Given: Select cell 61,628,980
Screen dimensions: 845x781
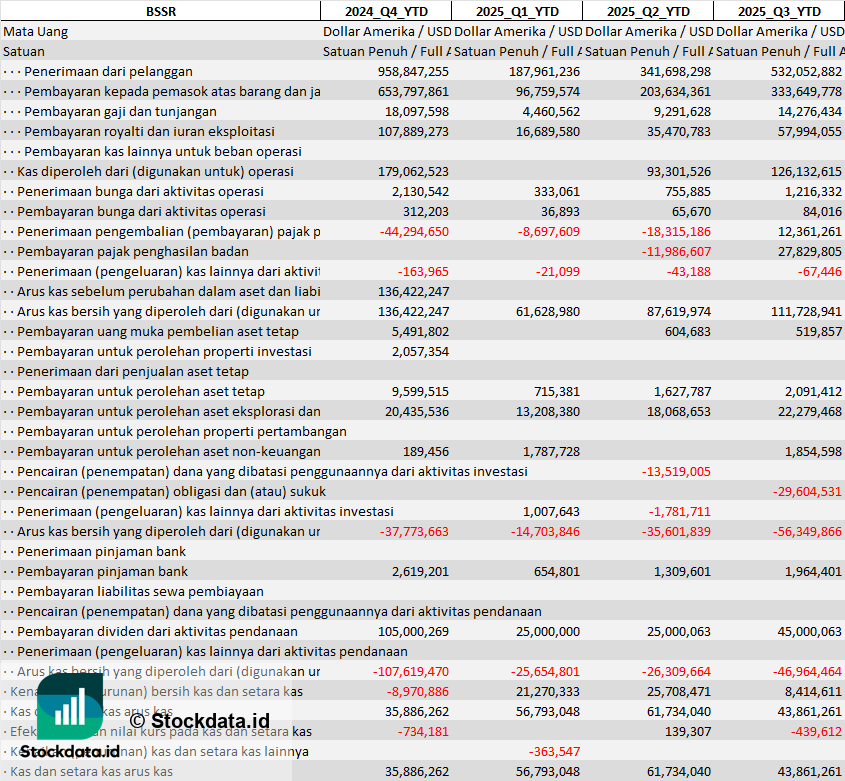Looking at the screenshot, I should pyautogui.click(x=548, y=311).
